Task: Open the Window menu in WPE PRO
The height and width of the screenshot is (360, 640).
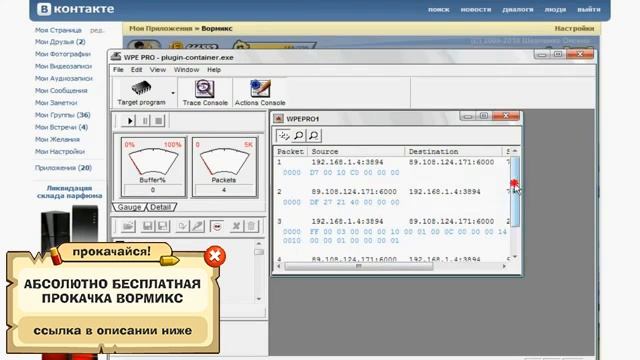Action: [x=186, y=70]
